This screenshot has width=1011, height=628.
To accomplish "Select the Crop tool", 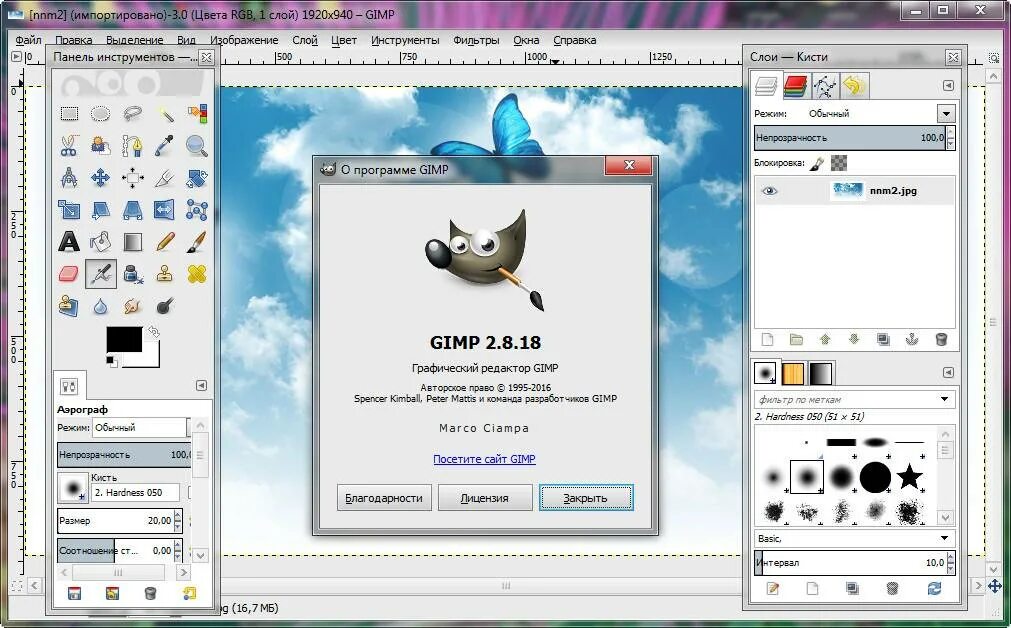I will click(165, 177).
